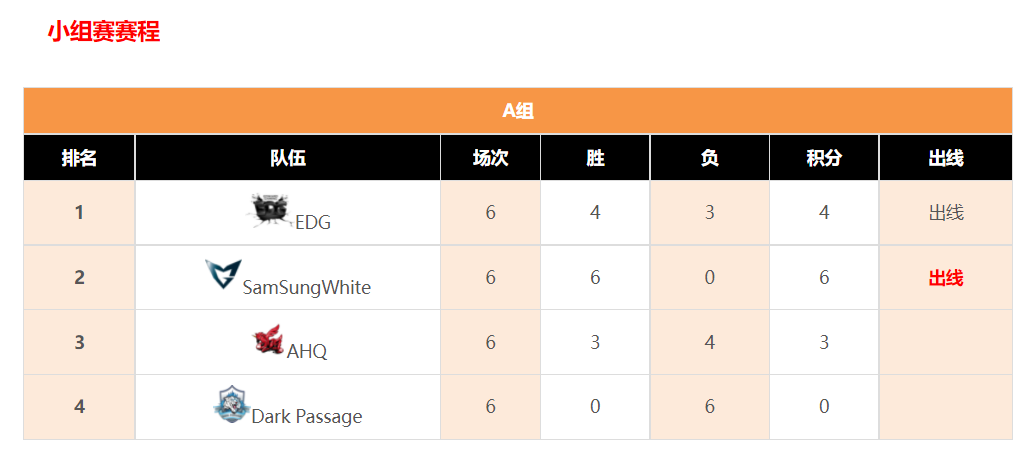Click the 小组赛赛程 red heading
This screenshot has height=457, width=1034.
click(x=104, y=32)
